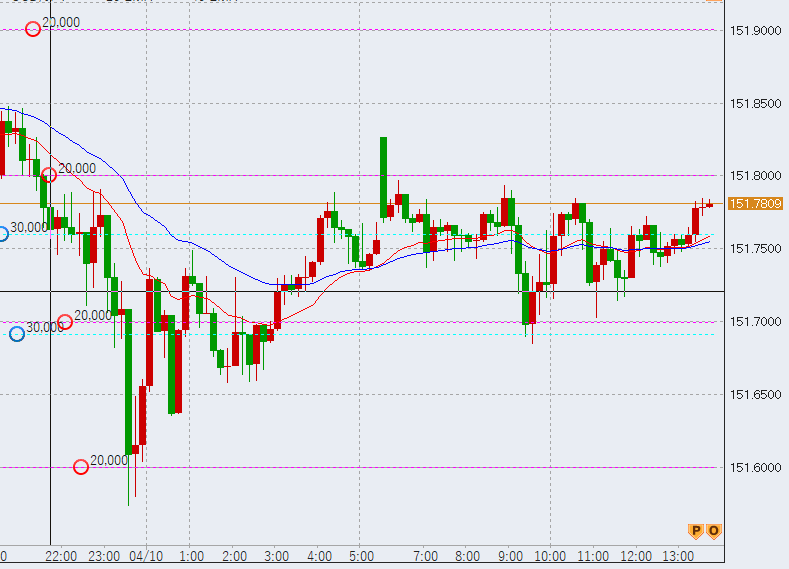Click the 151.7000 price axis label
The height and width of the screenshot is (569, 789).
pos(755,321)
